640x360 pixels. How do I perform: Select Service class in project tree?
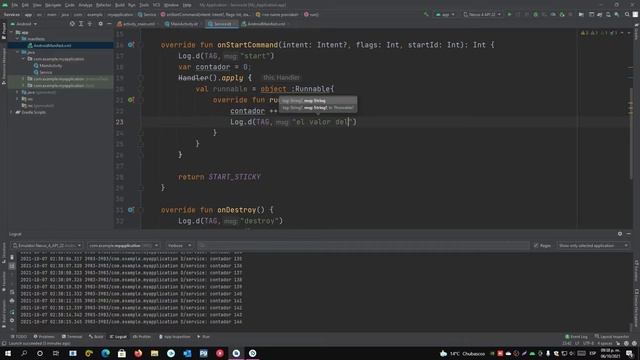coord(46,72)
